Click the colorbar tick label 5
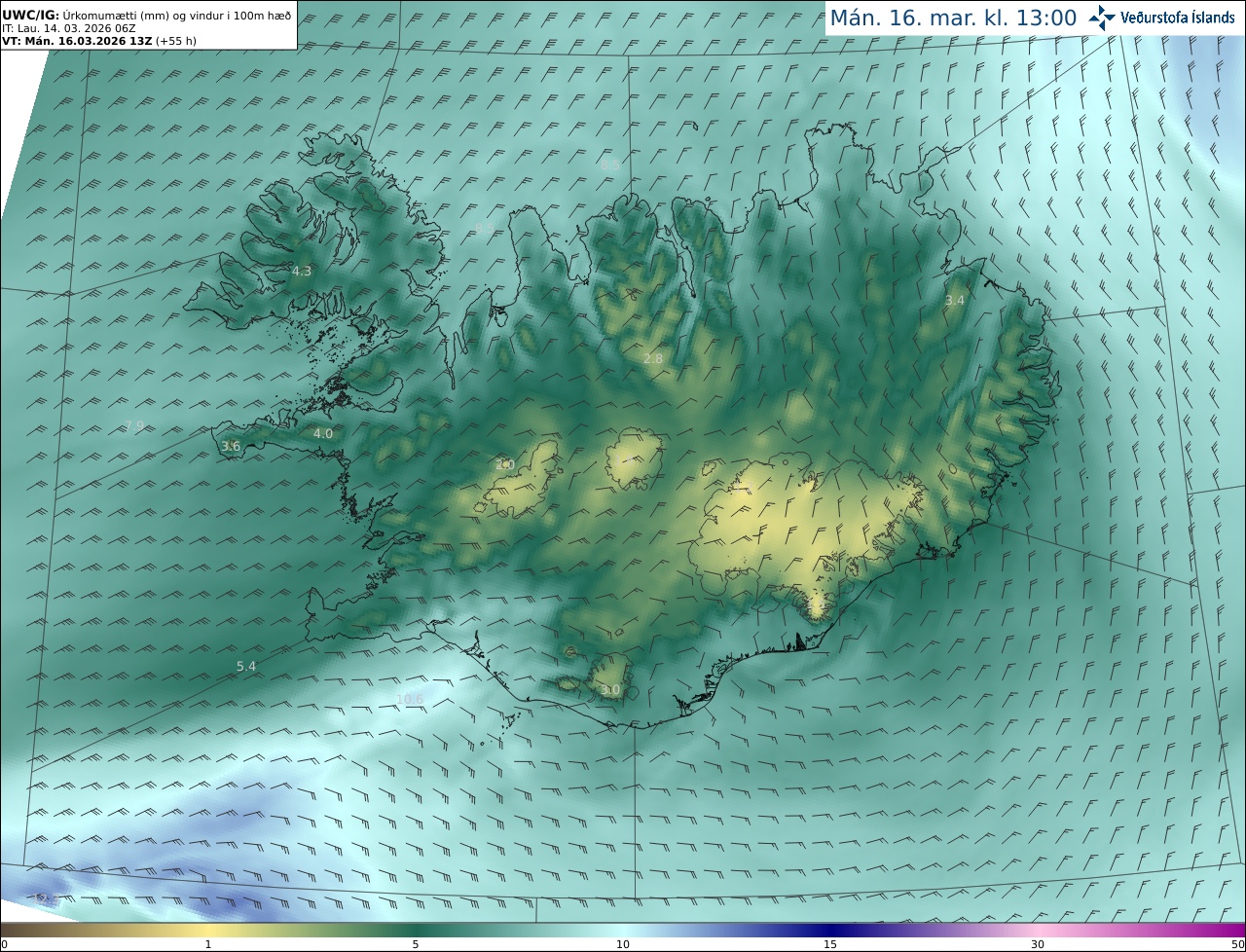1246x952 pixels. (x=416, y=944)
